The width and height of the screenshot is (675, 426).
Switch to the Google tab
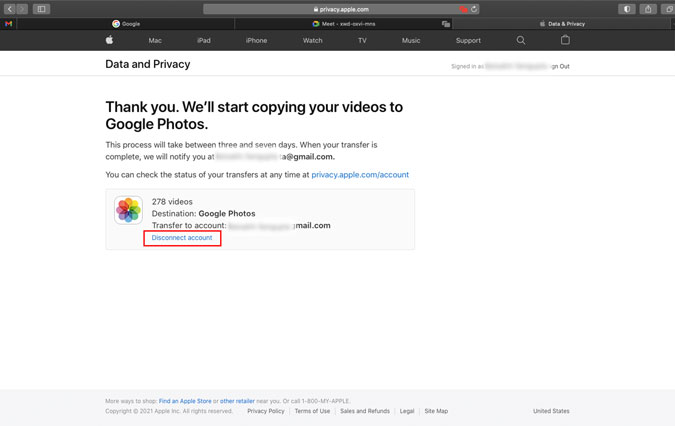click(126, 24)
